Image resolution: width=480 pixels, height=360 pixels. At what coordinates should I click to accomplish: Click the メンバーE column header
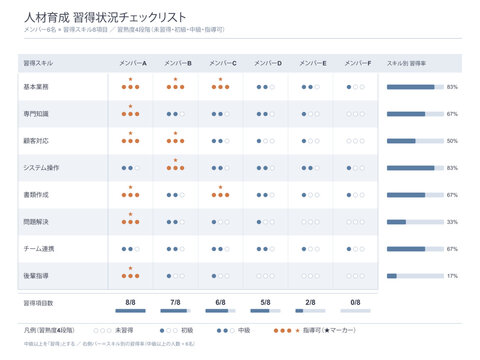coord(313,63)
